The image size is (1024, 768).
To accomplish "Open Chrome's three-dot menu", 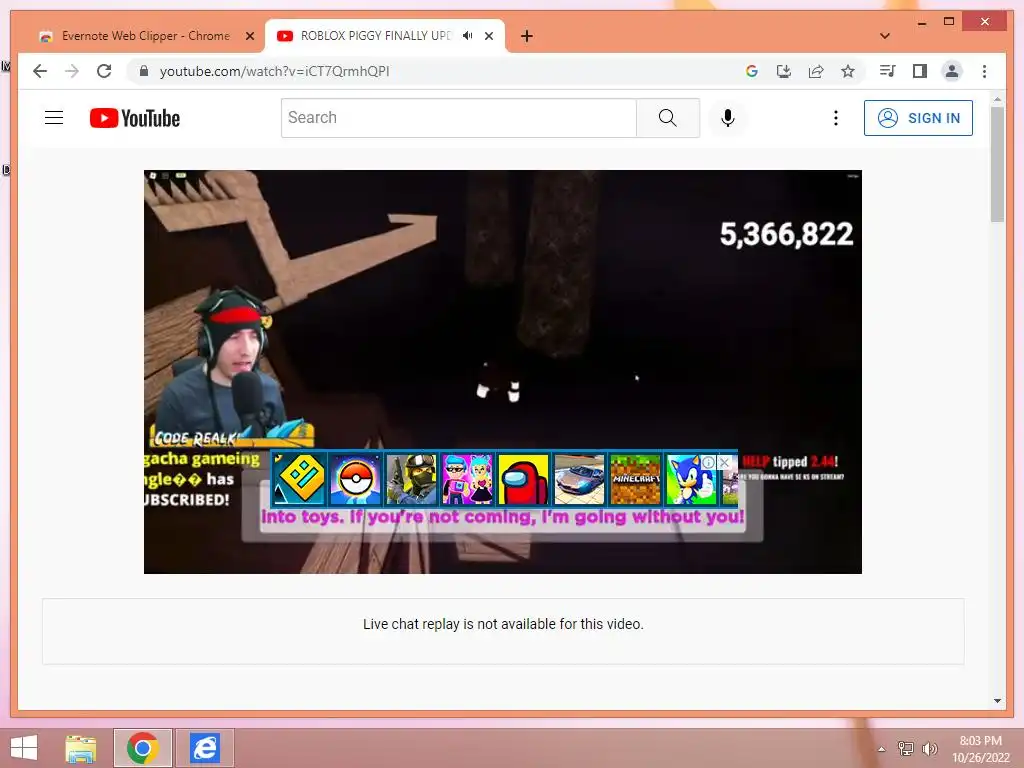I will point(984,71).
